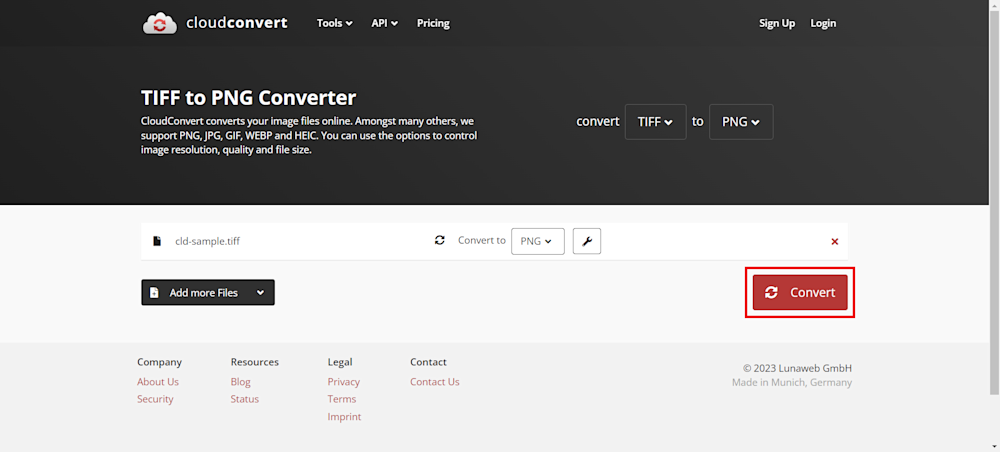1000x452 pixels.
Task: Open the wrench options for cld-sample.tiff
Action: (x=587, y=241)
